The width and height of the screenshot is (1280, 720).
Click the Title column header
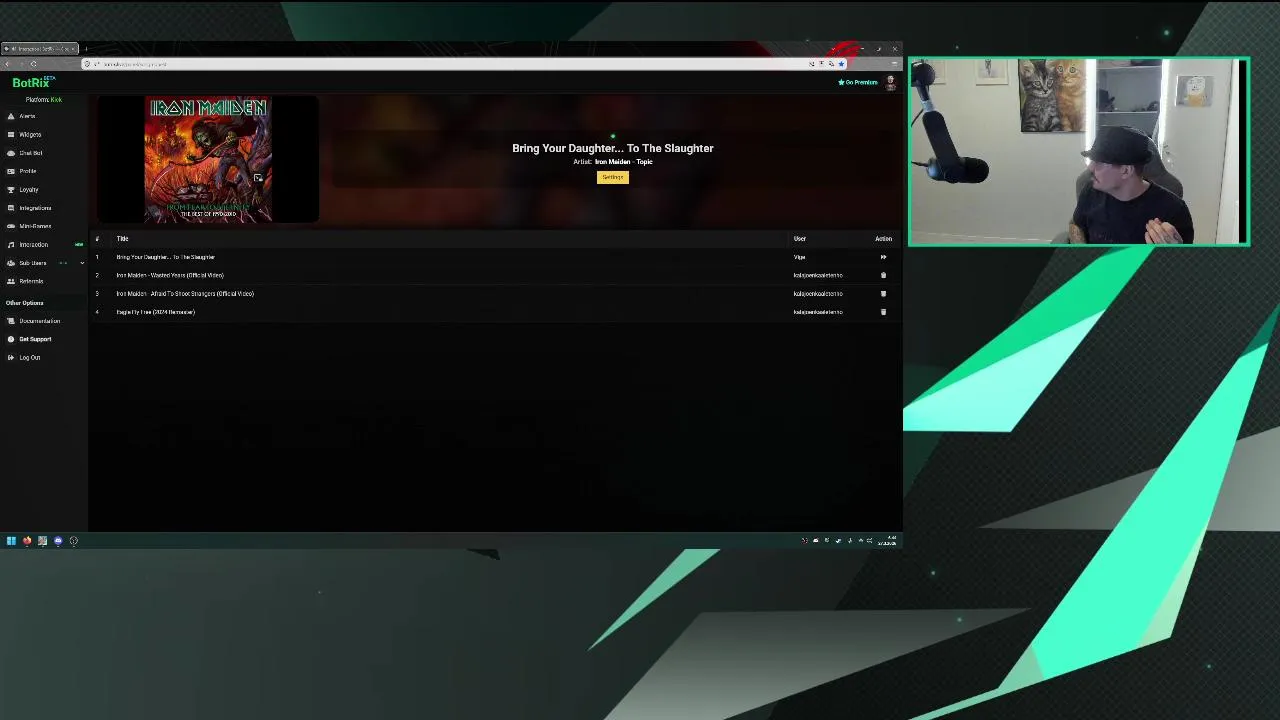pos(122,239)
